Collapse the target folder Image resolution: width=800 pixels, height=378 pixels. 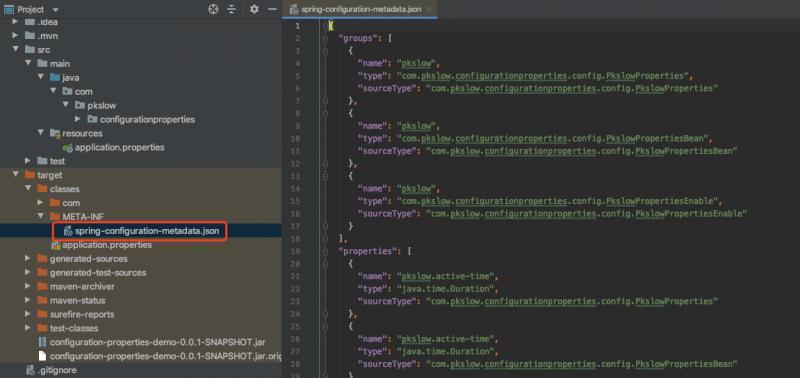pyautogui.click(x=15, y=175)
